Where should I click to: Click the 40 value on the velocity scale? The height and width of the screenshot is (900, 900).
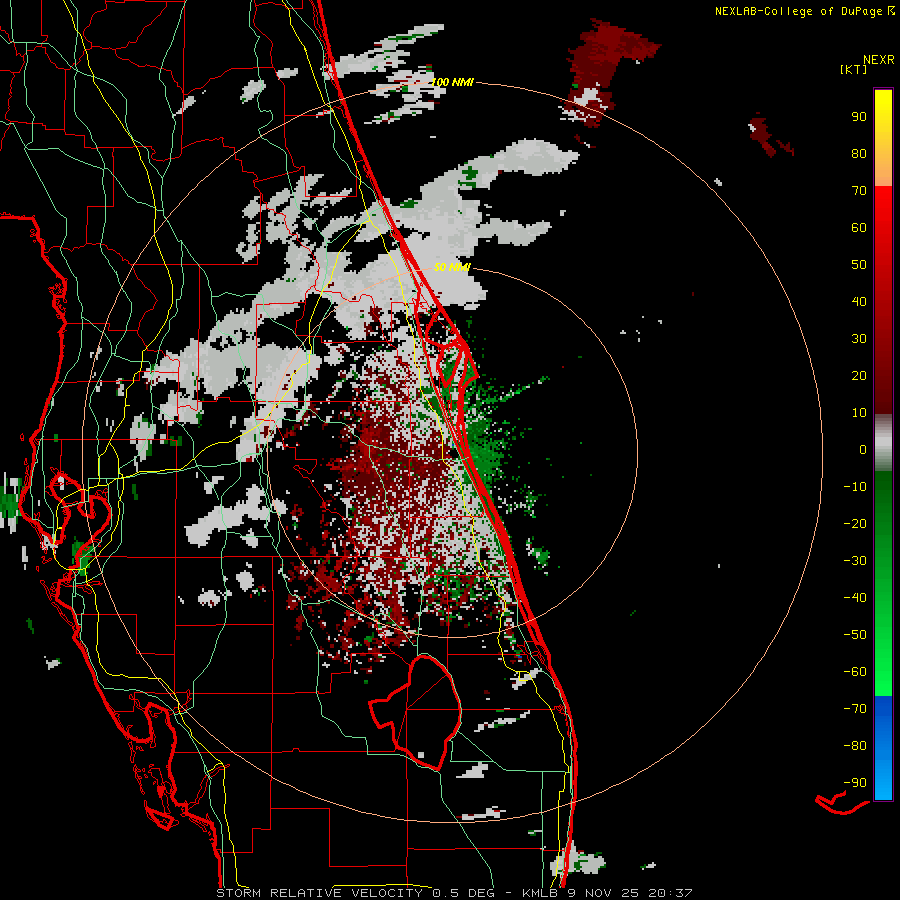[x=859, y=302]
